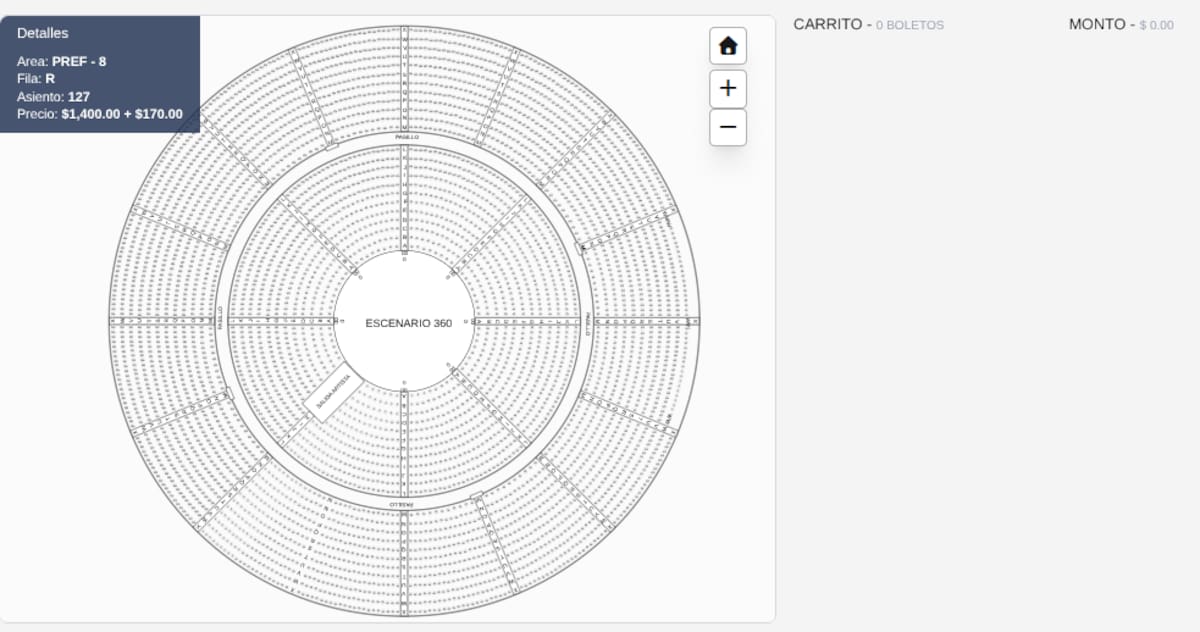
Task: Click the home reset-view icon
Action: click(728, 46)
